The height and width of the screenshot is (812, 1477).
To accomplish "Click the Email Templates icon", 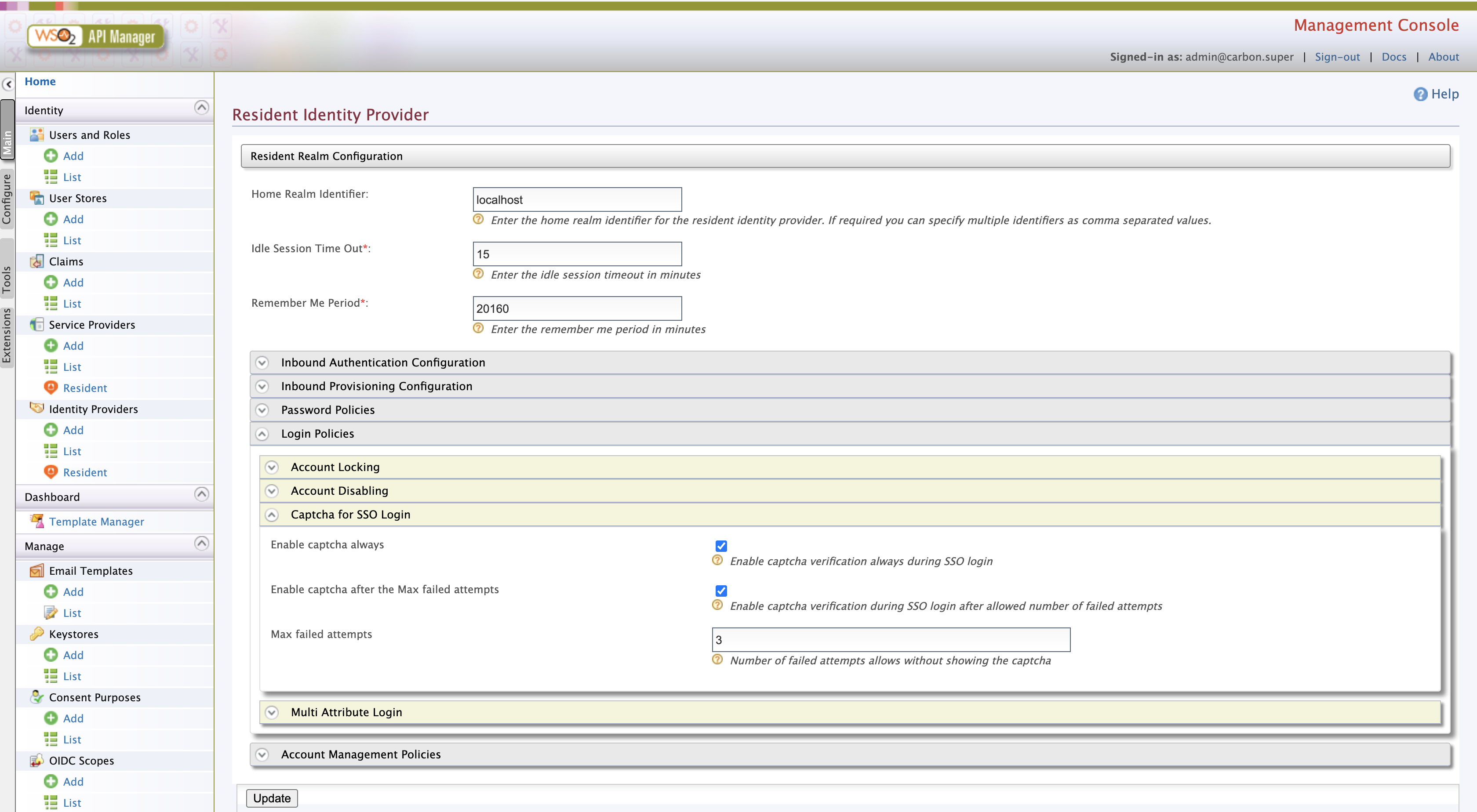I will pos(36,571).
